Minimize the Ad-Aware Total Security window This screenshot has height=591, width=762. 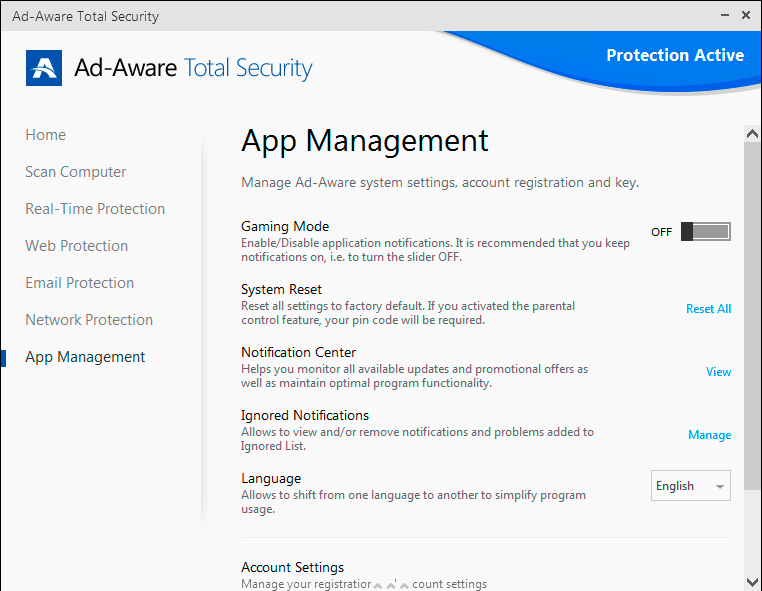[723, 16]
